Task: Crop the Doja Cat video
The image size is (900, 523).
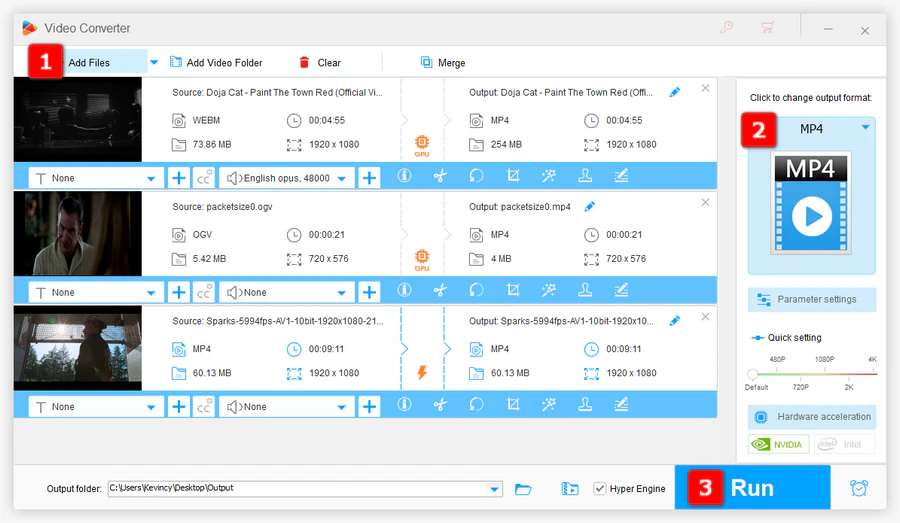Action: 513,176
